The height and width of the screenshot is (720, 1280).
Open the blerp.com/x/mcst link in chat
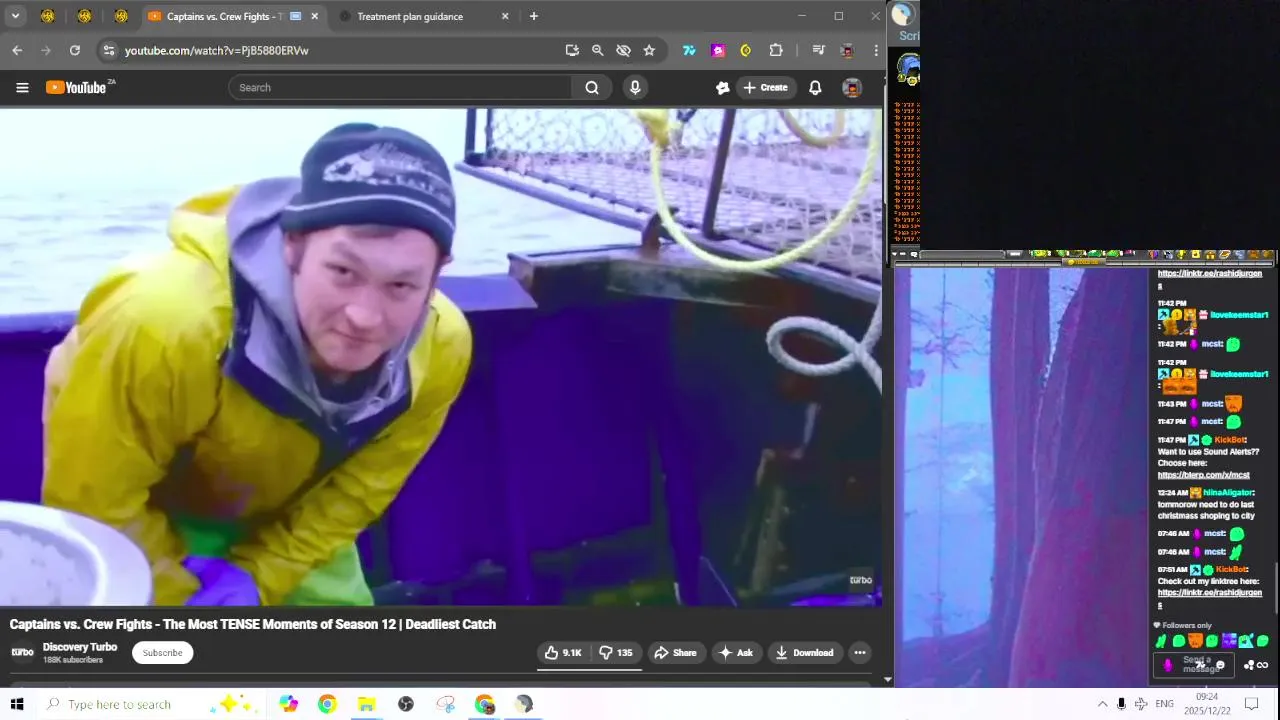(1203, 475)
